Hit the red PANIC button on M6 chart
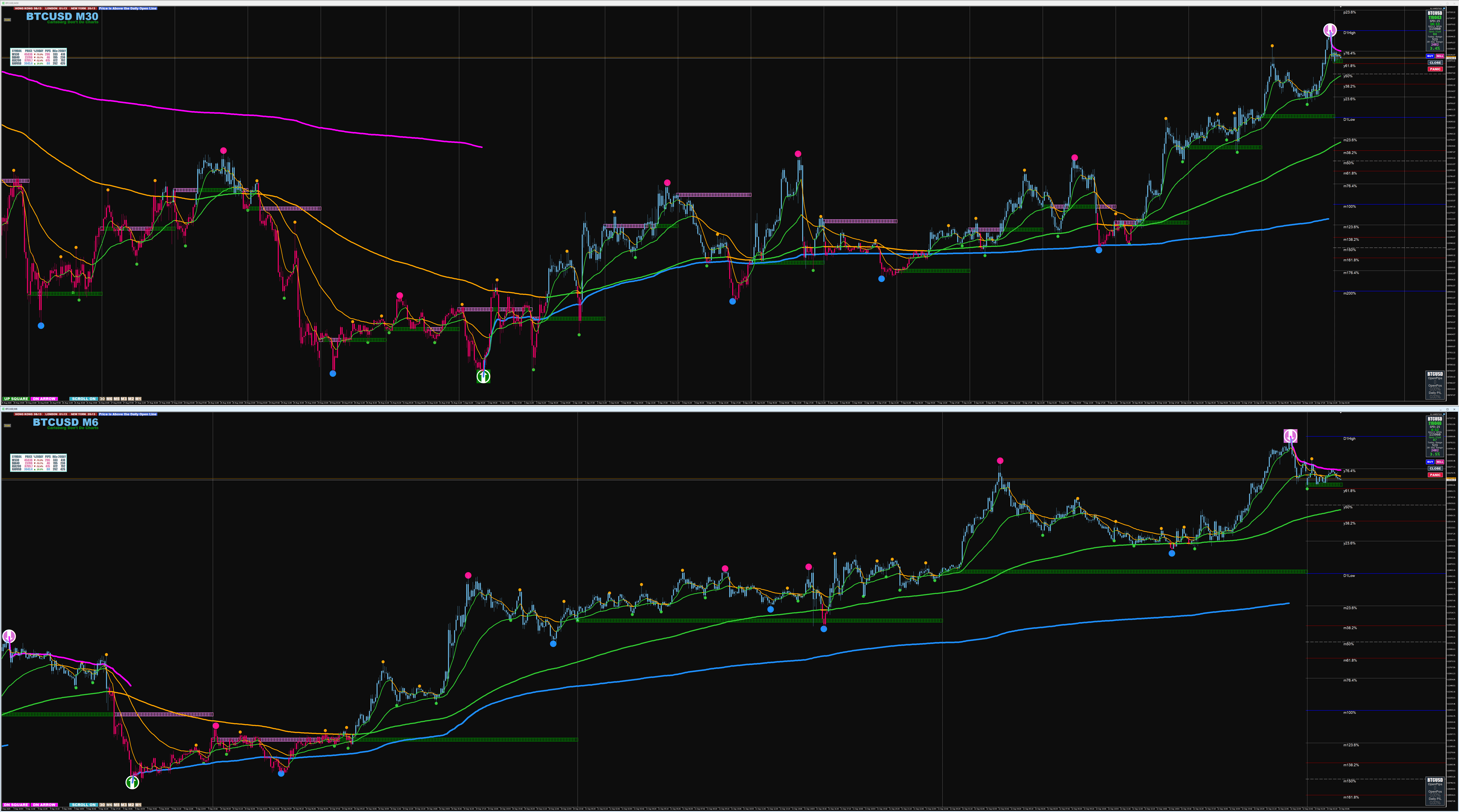1459x812 pixels. point(1435,475)
